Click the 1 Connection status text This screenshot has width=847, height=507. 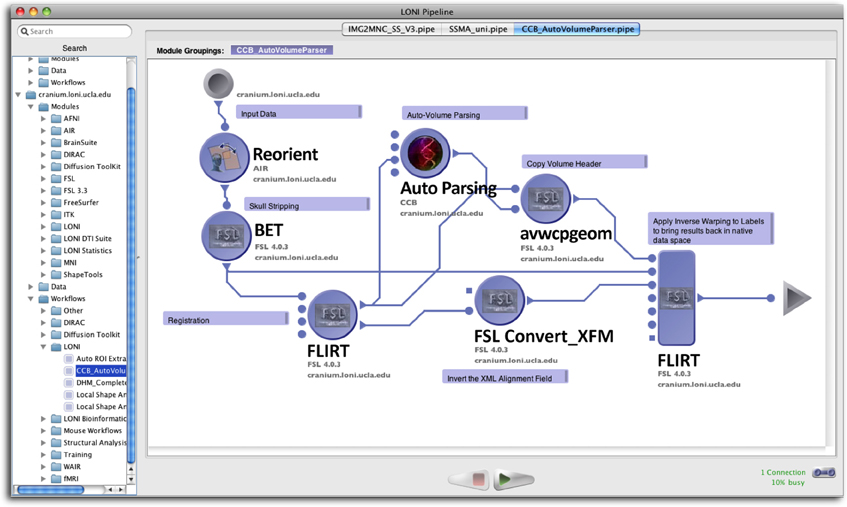point(783,472)
